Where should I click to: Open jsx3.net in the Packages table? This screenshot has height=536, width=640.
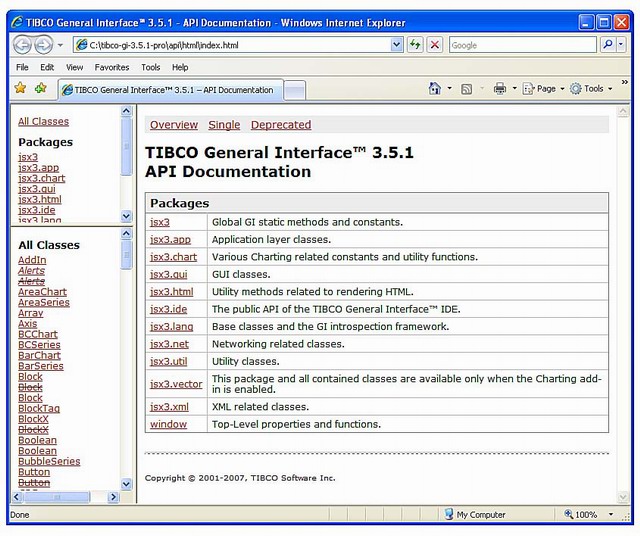click(x=169, y=344)
